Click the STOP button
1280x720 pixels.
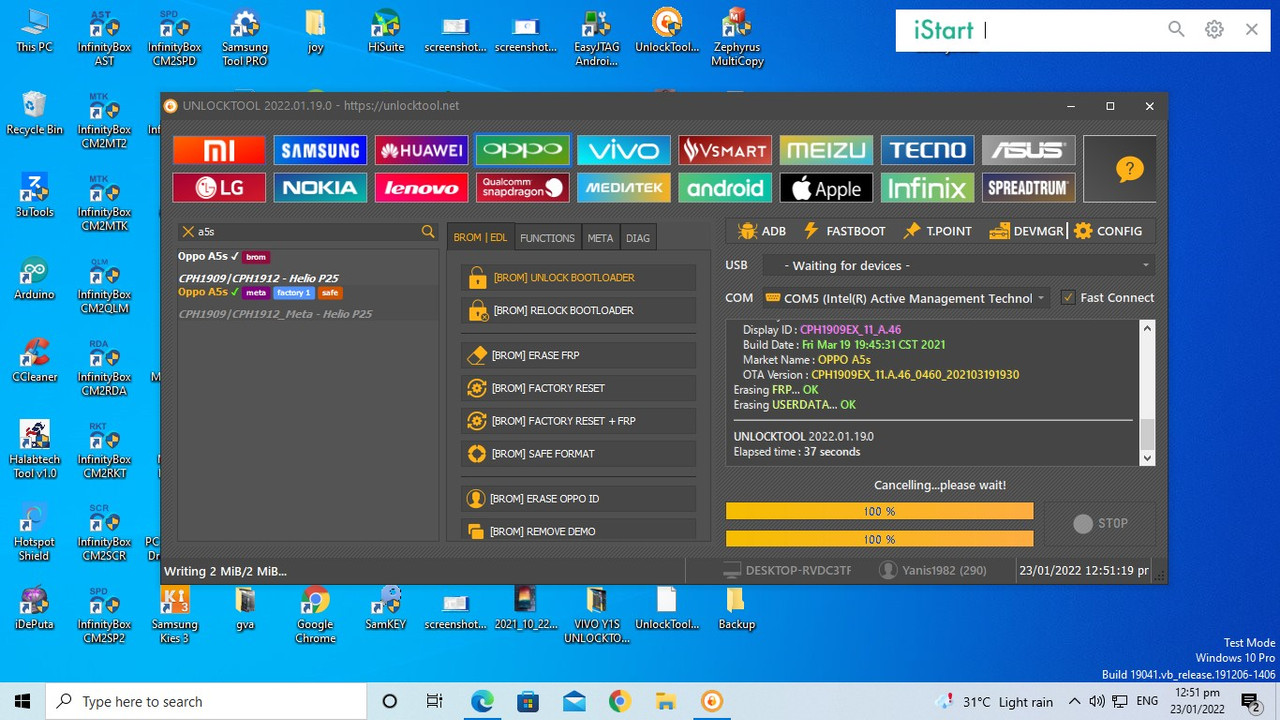1100,523
